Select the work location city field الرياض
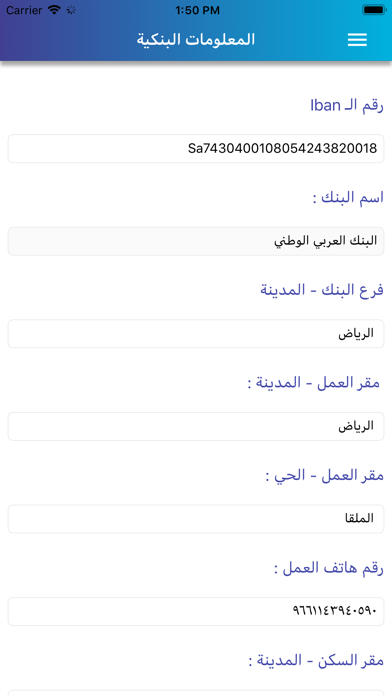 [x=196, y=426]
